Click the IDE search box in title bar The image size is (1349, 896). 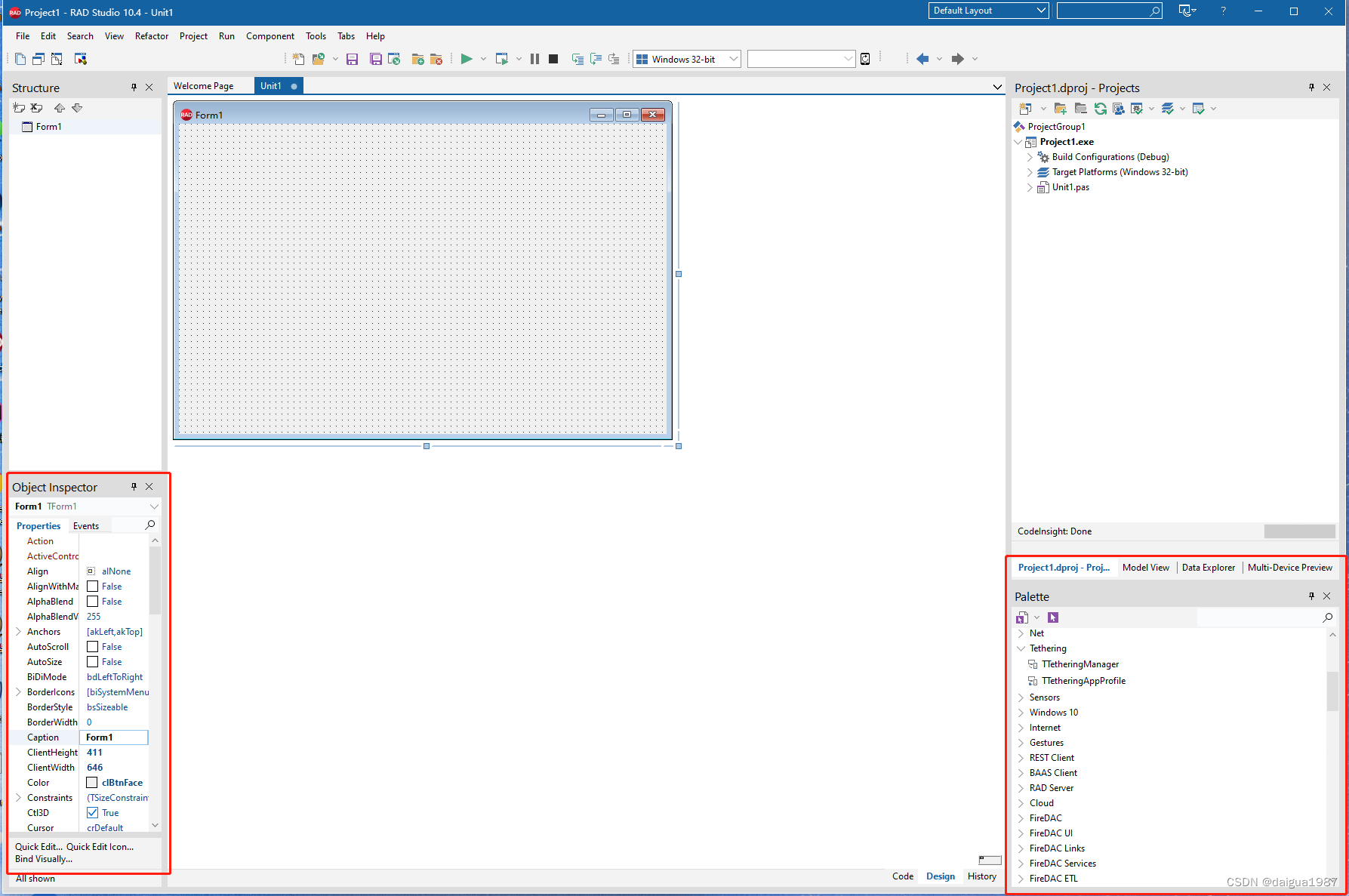pyautogui.click(x=1109, y=11)
